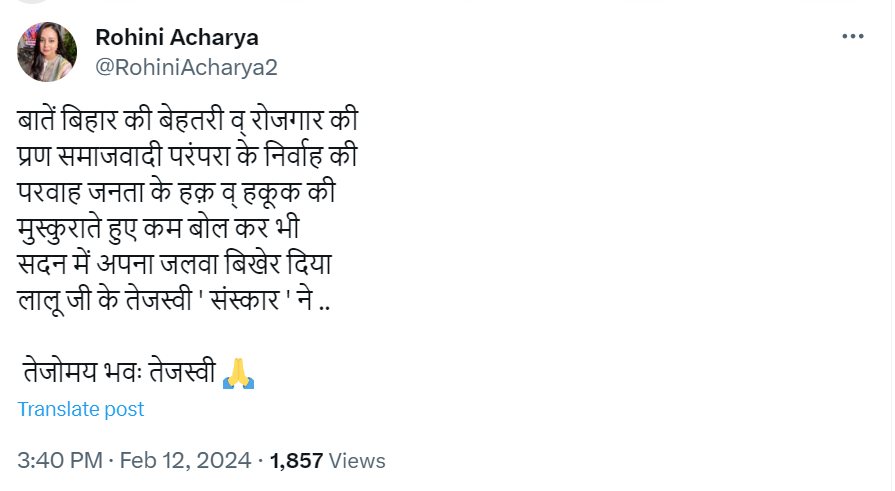
Task: Click the 1,857 view count number
Action: [x=297, y=461]
